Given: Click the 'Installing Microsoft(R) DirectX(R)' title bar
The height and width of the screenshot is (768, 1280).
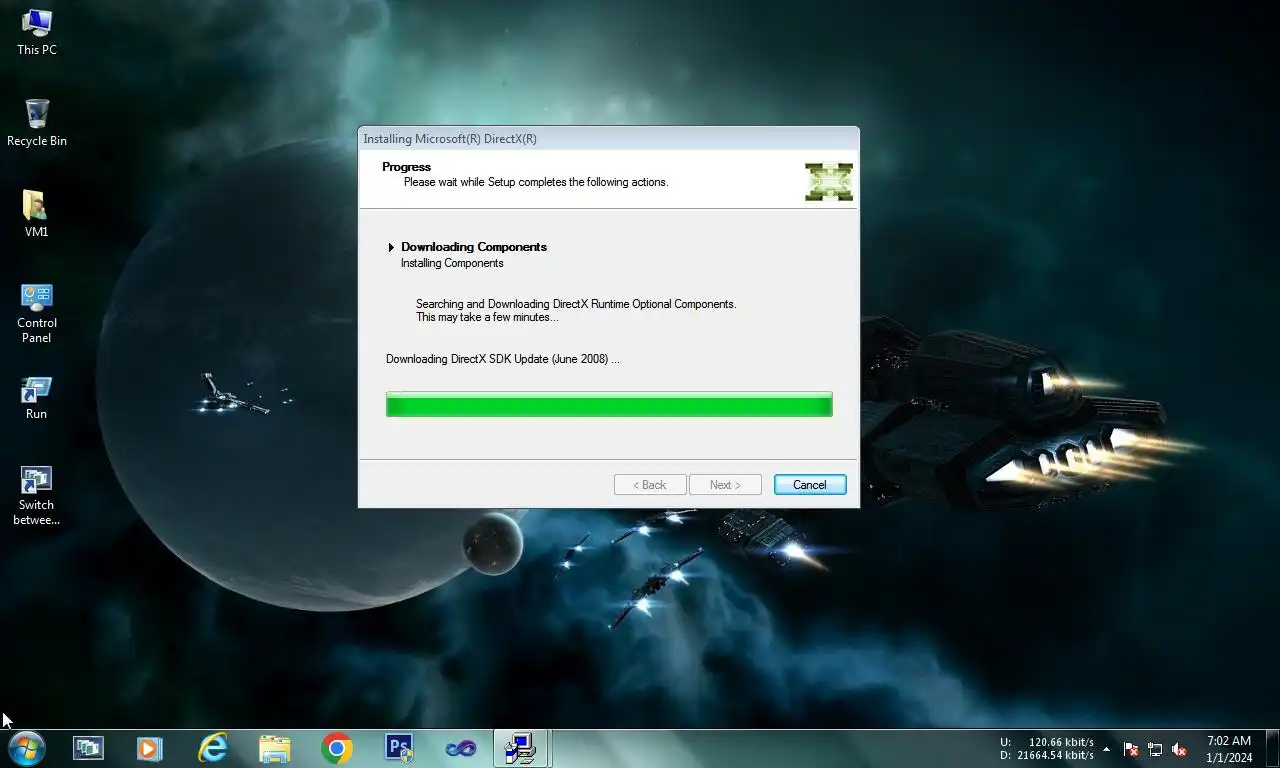Looking at the screenshot, I should 608,139.
